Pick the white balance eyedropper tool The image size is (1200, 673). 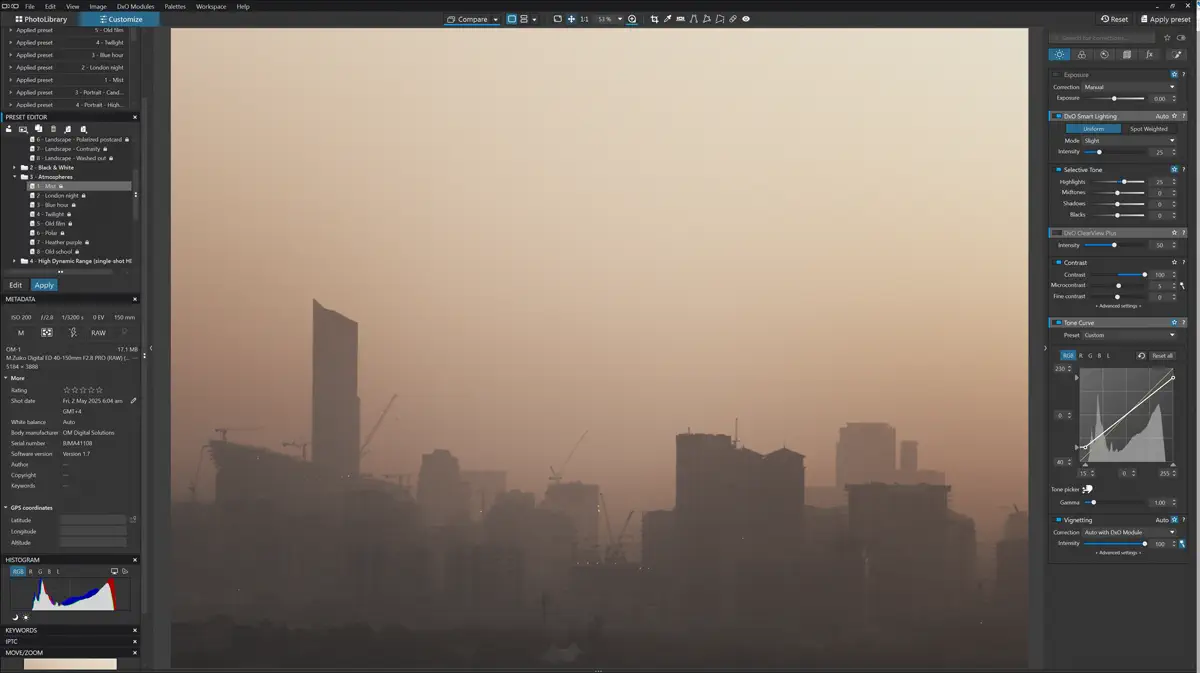tap(667, 19)
